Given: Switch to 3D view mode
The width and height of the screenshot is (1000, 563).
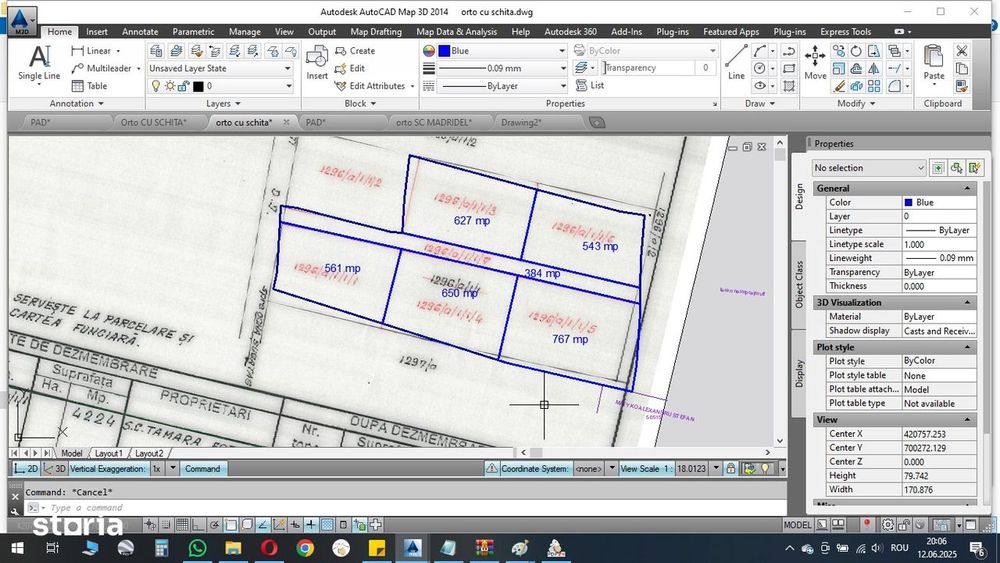Looking at the screenshot, I should 55,468.
